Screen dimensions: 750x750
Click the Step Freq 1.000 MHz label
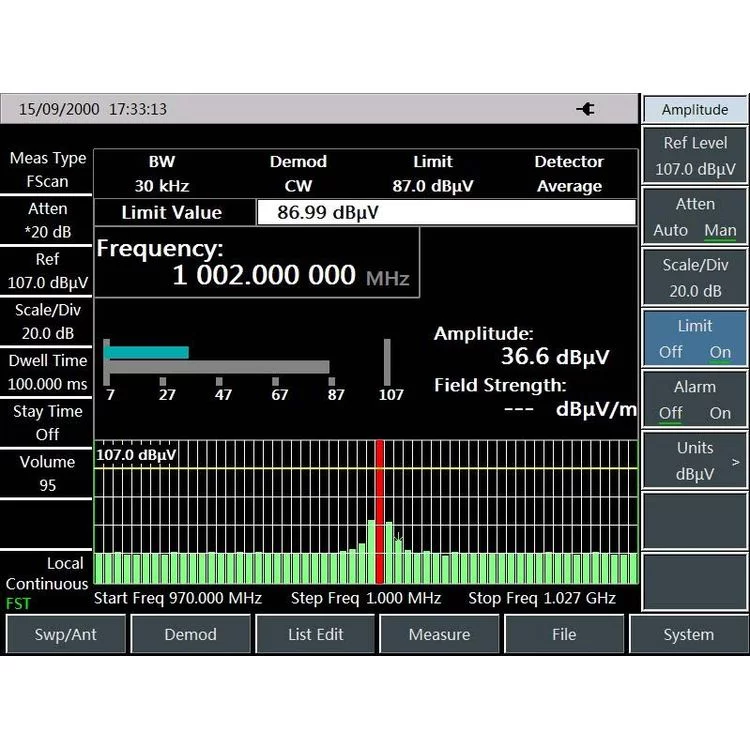coord(366,598)
